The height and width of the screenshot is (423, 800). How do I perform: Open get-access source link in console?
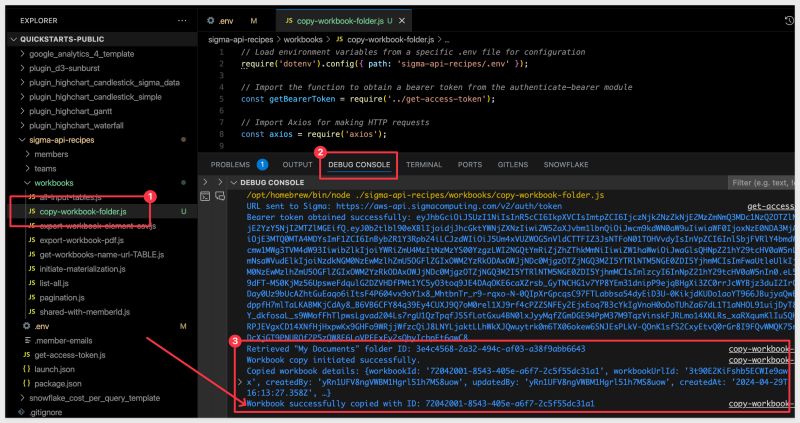pos(770,206)
